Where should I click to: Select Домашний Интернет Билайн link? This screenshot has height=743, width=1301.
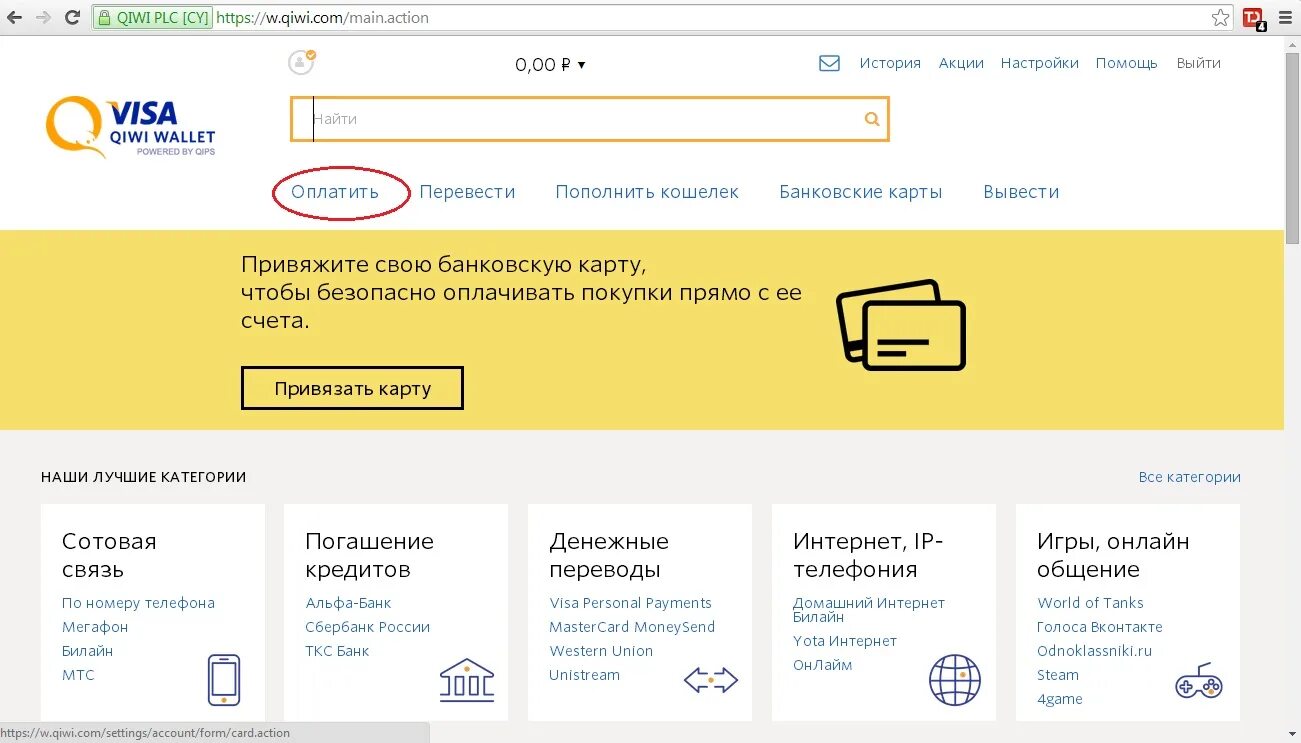[x=869, y=610]
